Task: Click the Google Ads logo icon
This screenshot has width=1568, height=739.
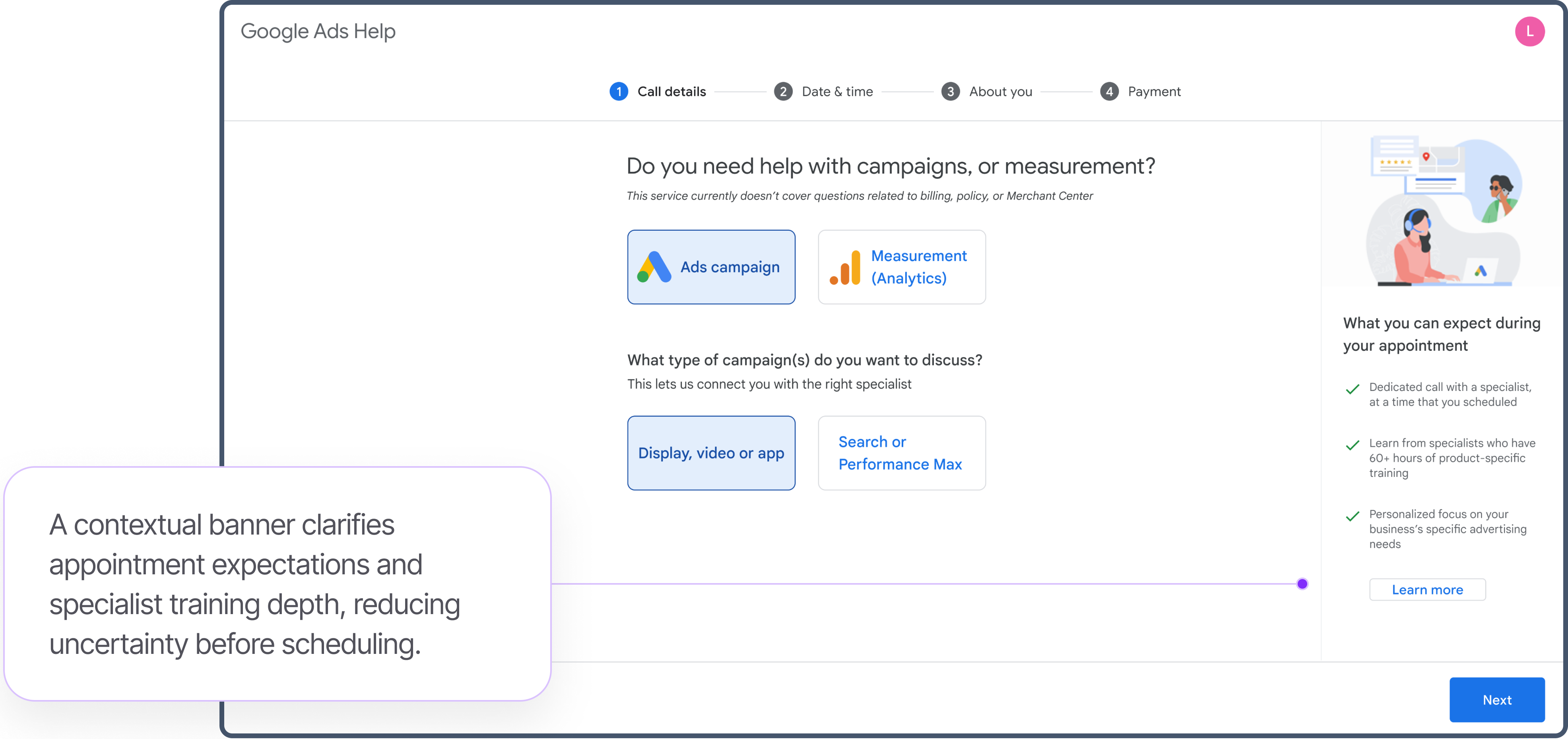Action: pos(654,267)
